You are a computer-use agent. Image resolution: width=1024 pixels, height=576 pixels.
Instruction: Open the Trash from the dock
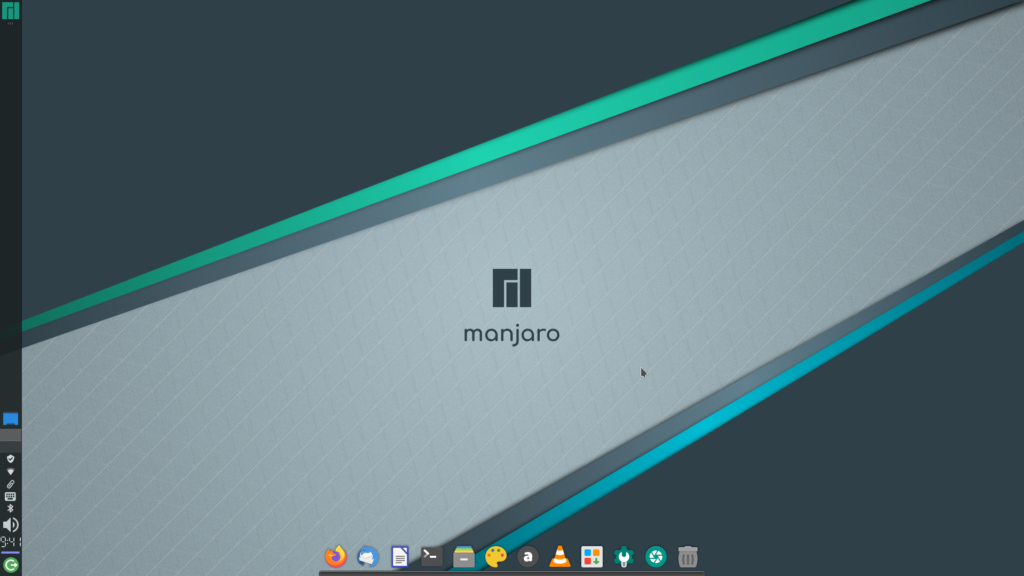point(687,557)
